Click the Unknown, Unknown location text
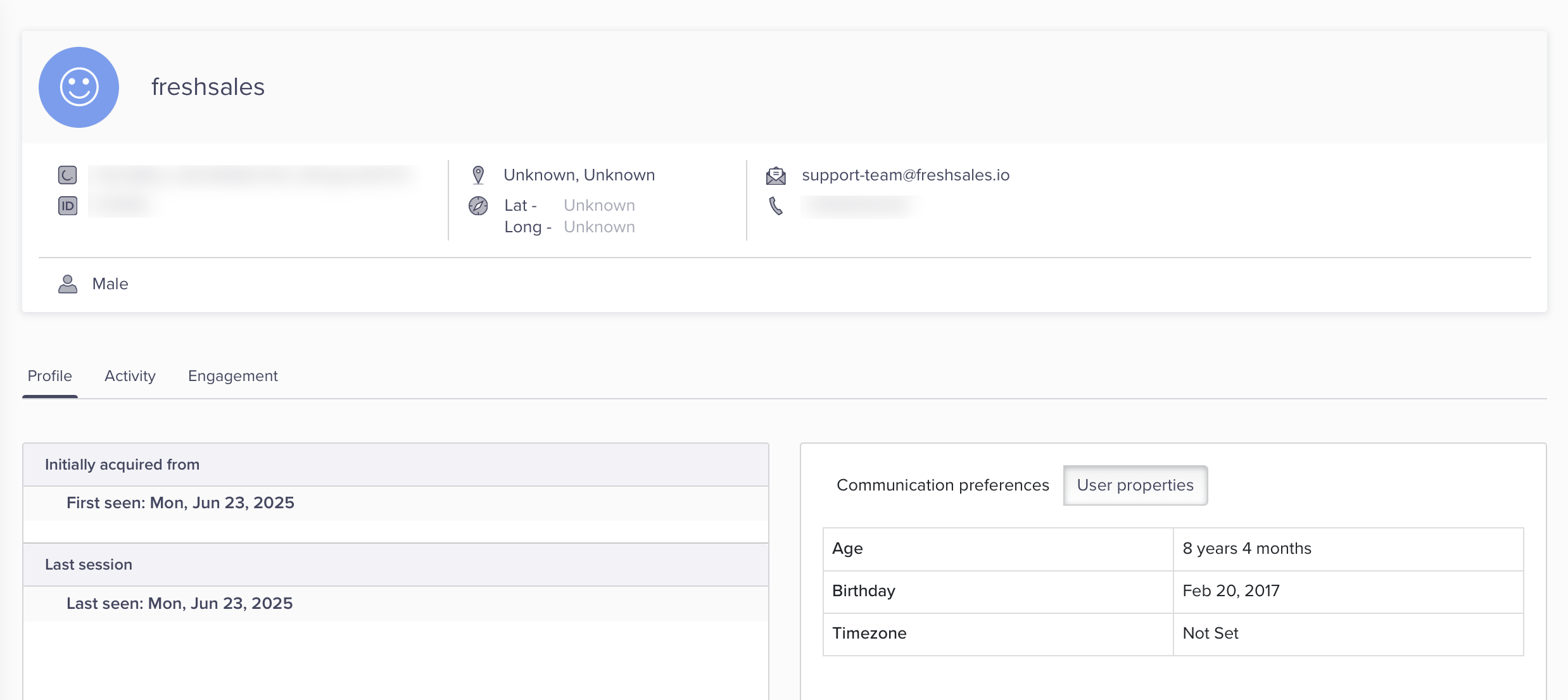The image size is (1568, 700). pyautogui.click(x=579, y=175)
